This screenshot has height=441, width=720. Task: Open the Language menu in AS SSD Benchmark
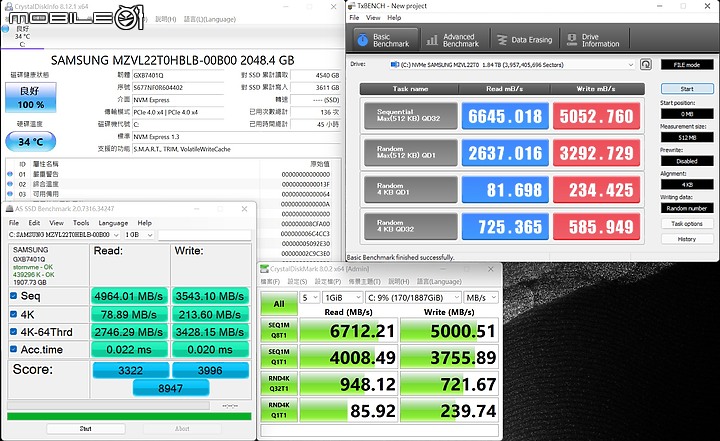113,223
